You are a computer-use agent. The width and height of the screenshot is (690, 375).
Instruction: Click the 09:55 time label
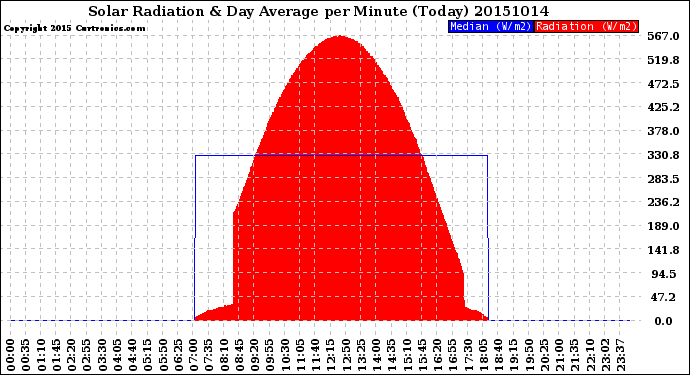270,355
